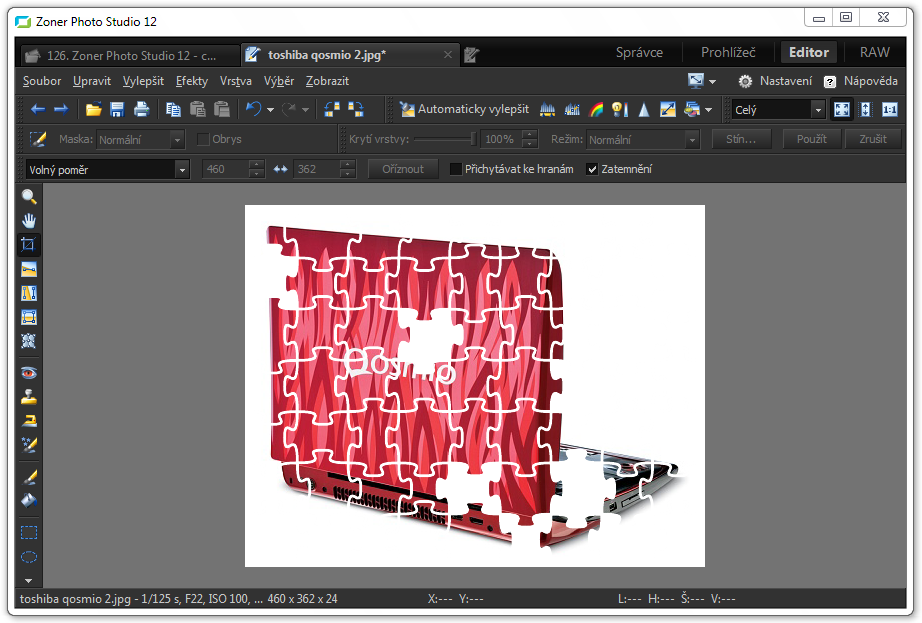Switch to the Správce tab

[639, 52]
